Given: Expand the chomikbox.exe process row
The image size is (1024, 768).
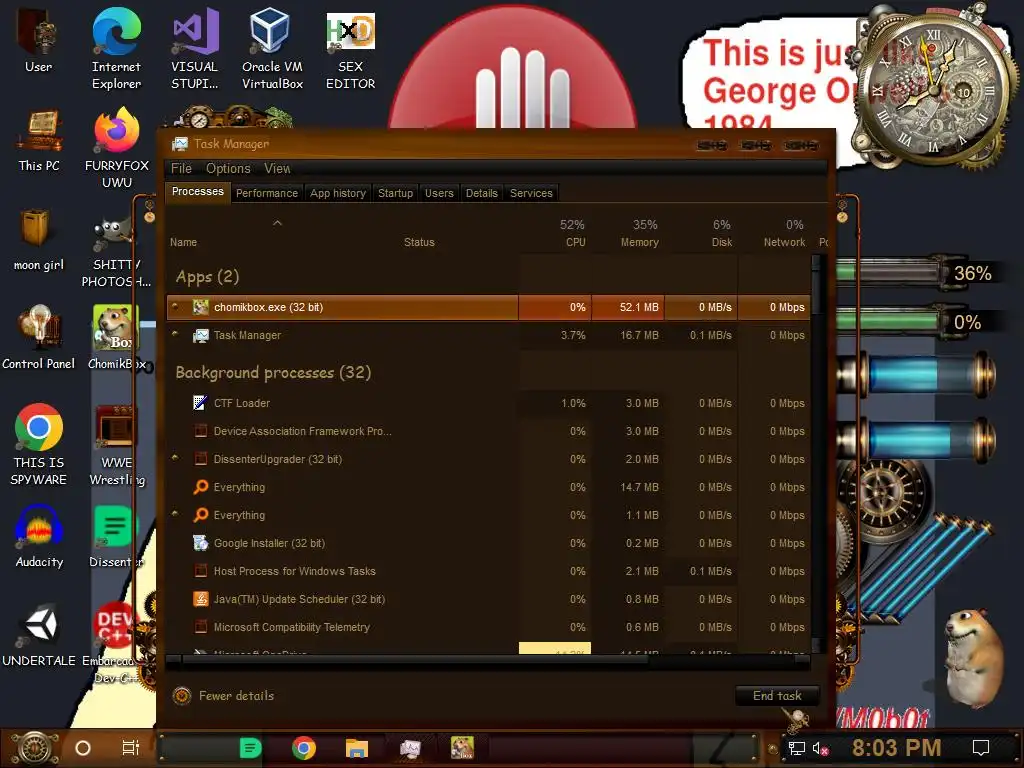Looking at the screenshot, I should click(x=175, y=306).
